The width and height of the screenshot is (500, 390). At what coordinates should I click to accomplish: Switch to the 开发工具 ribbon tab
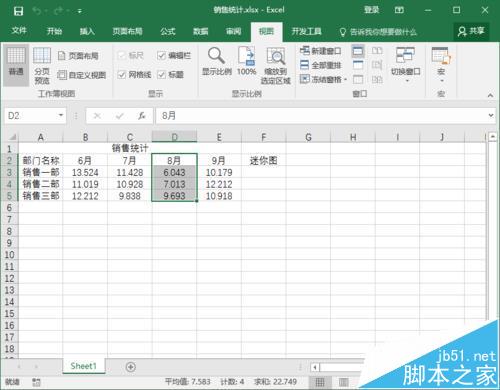(x=306, y=31)
